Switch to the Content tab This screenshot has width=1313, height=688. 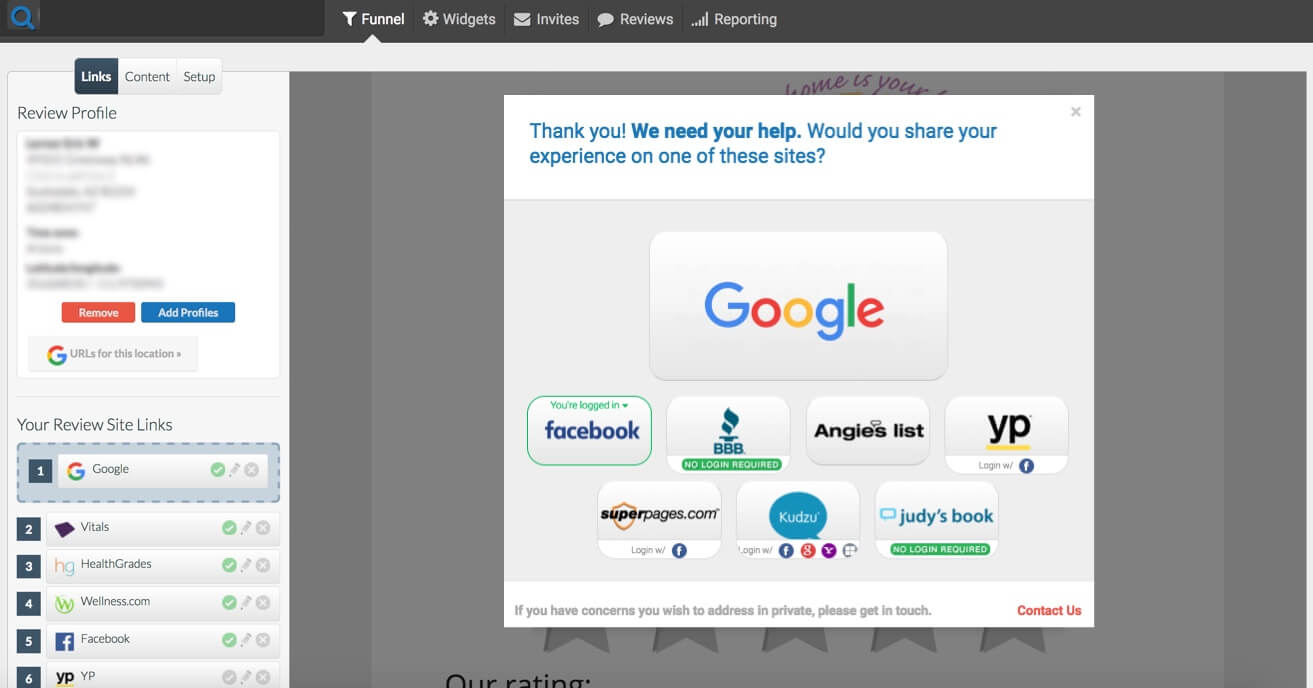[x=147, y=77]
